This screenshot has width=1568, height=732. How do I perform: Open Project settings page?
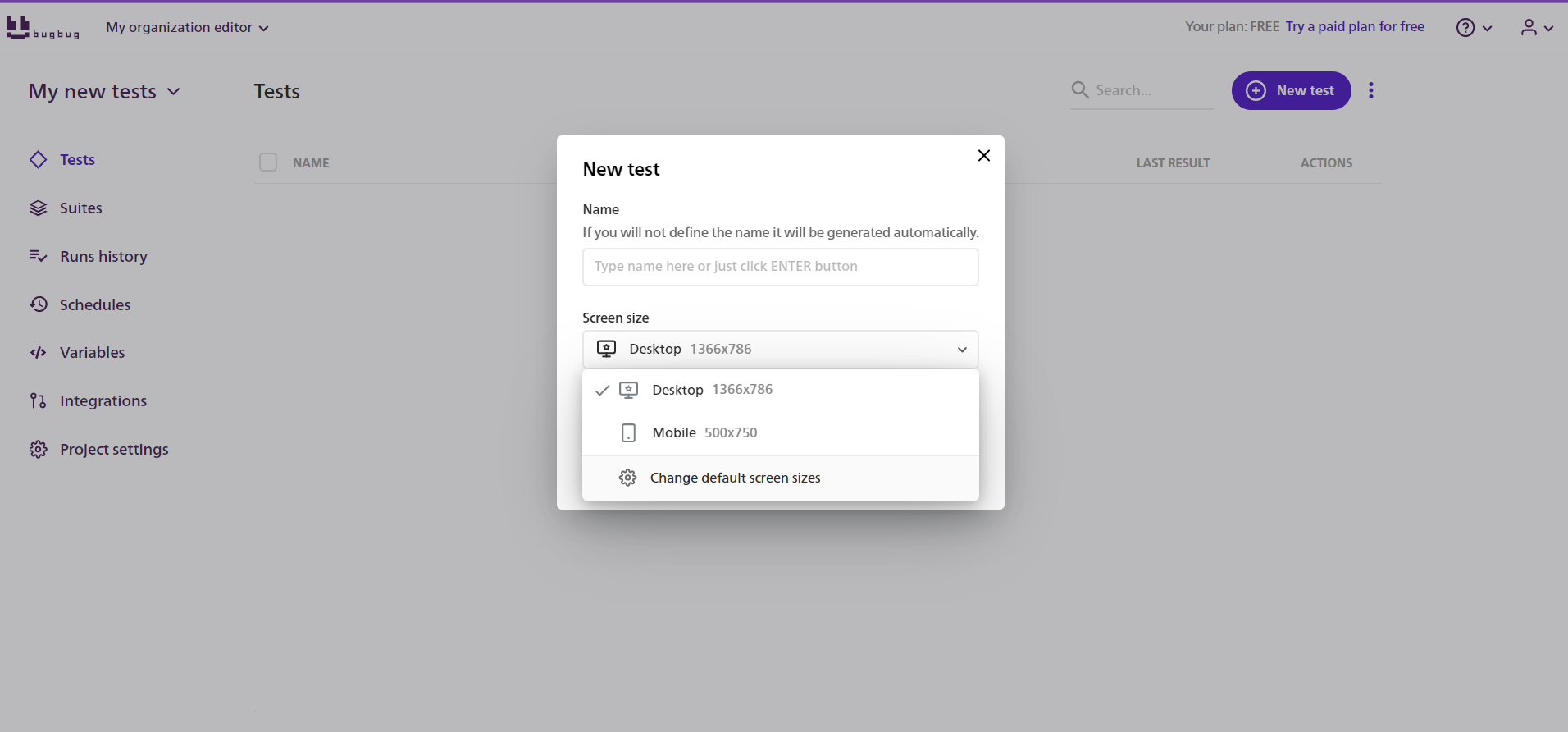114,450
